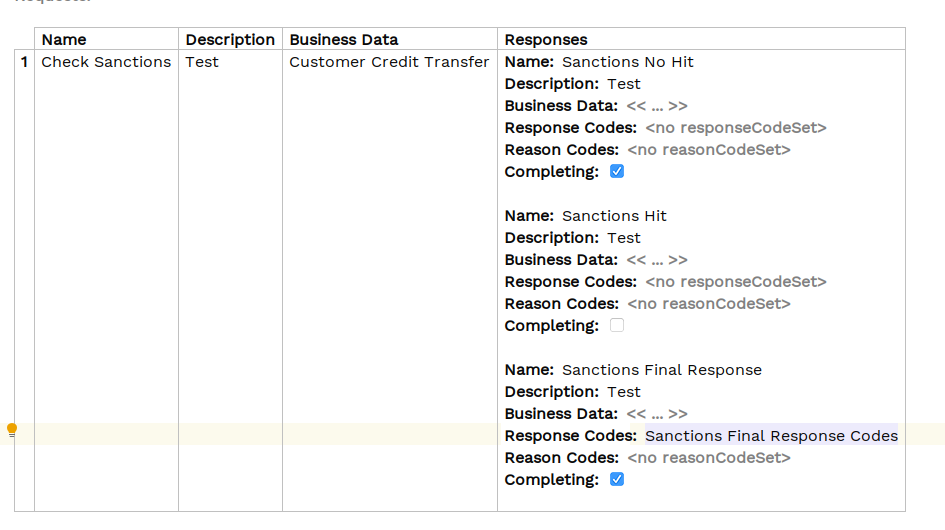Expand Business Data placeholder under Sanctions No Hit
This screenshot has width=945, height=530.
coord(657,106)
